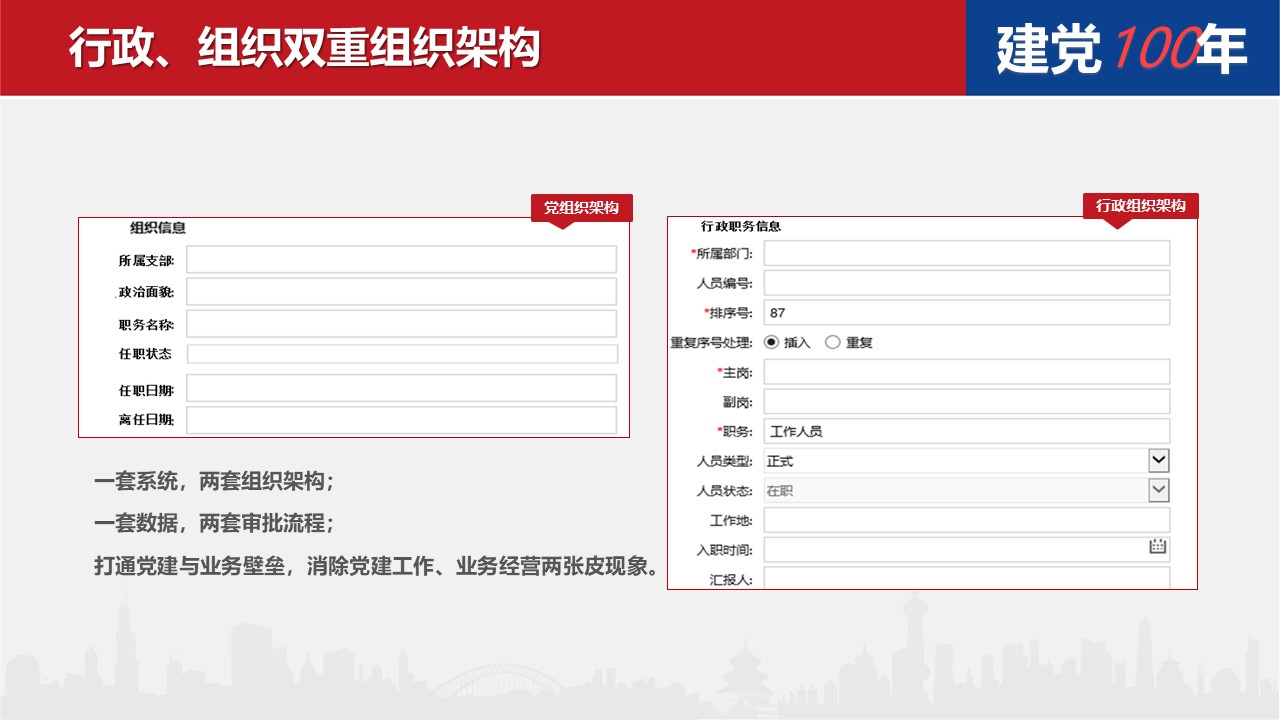1280x720 pixels.
Task: Select the 插入 radio button
Action: pyautogui.click(x=771, y=342)
